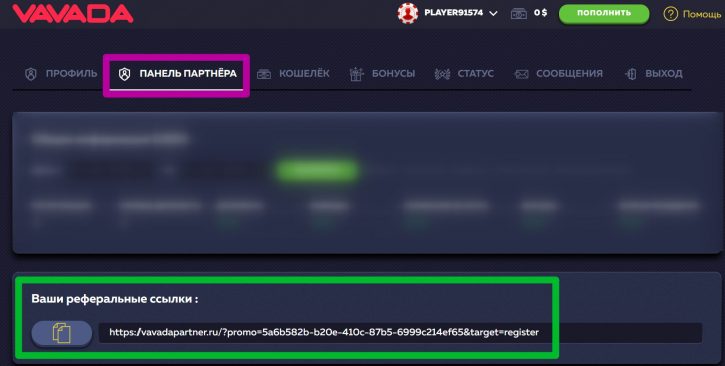This screenshot has height=366, width=725.
Task: Open the player avatar icon
Action: tap(408, 13)
